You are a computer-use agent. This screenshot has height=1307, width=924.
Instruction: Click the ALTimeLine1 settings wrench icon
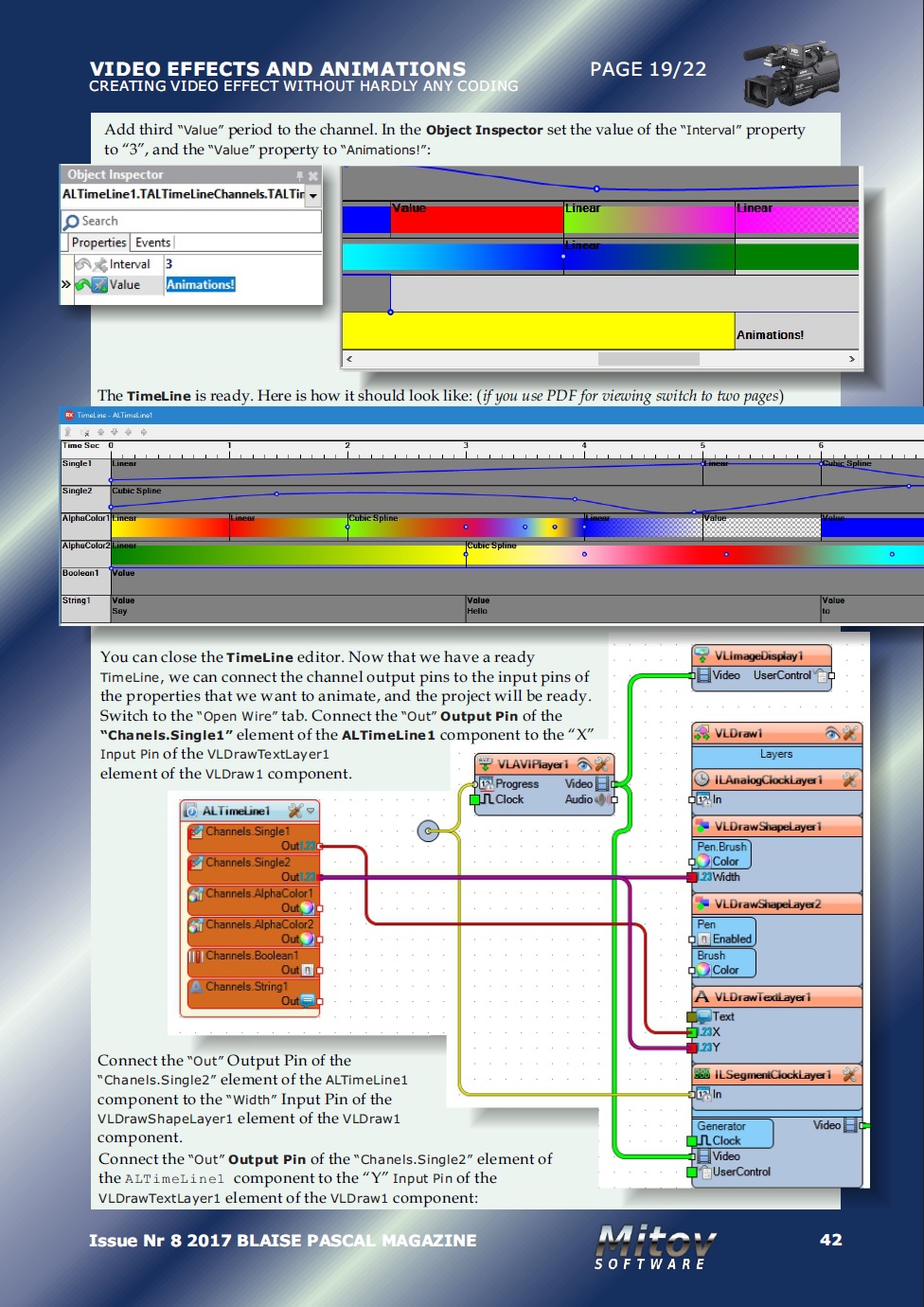[294, 812]
